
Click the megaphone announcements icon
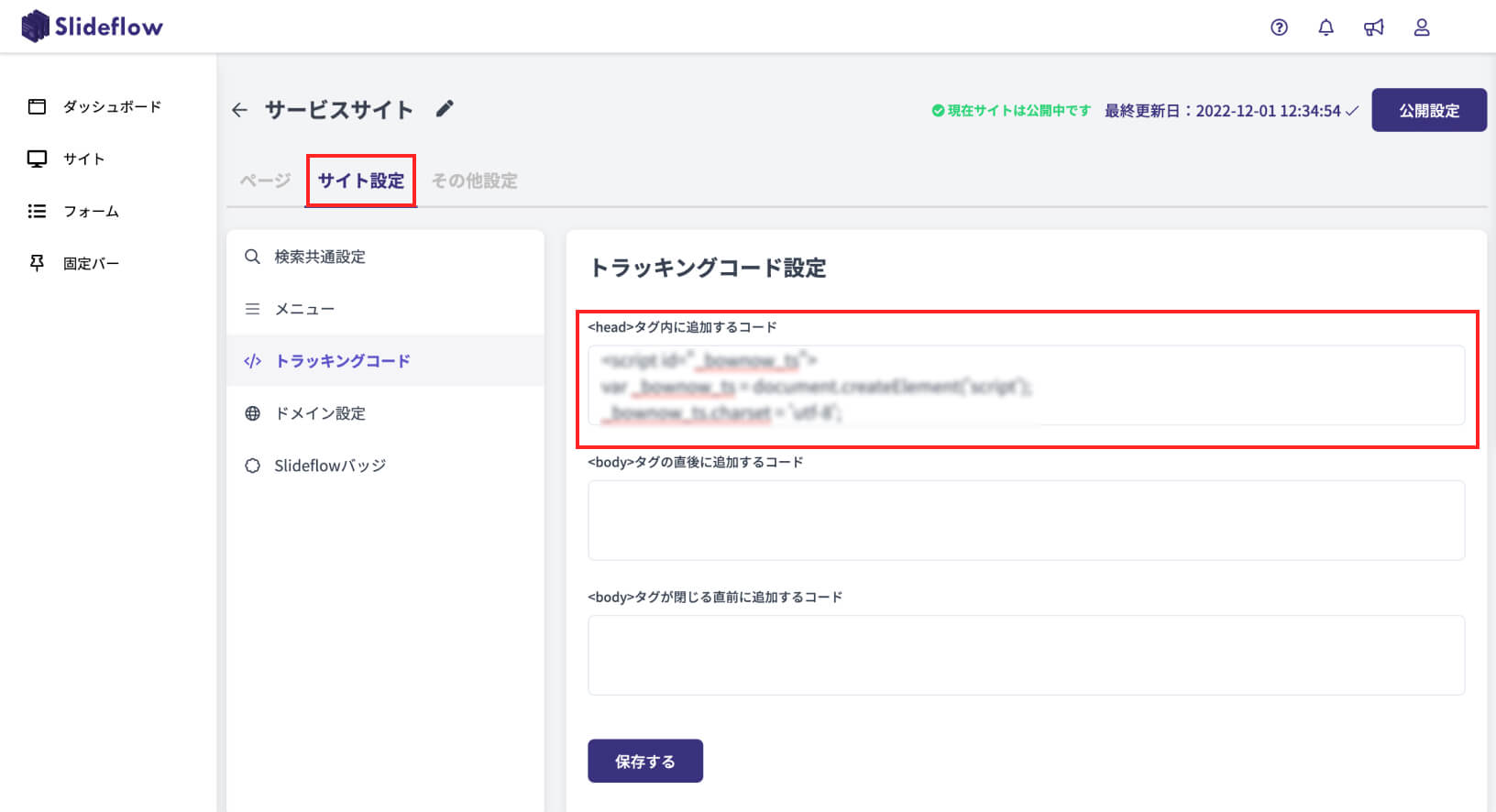click(1373, 27)
